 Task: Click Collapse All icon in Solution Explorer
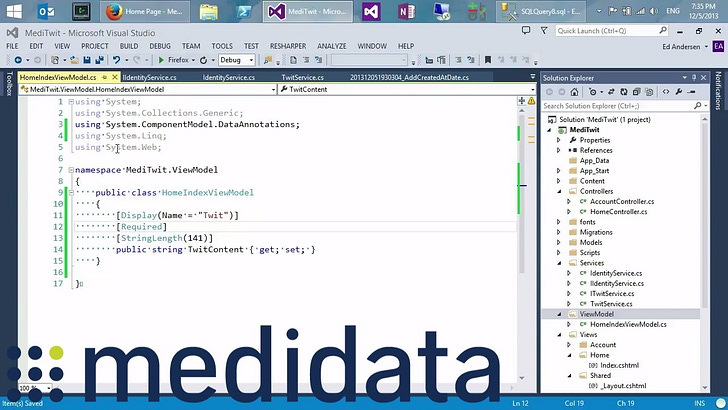637,92
